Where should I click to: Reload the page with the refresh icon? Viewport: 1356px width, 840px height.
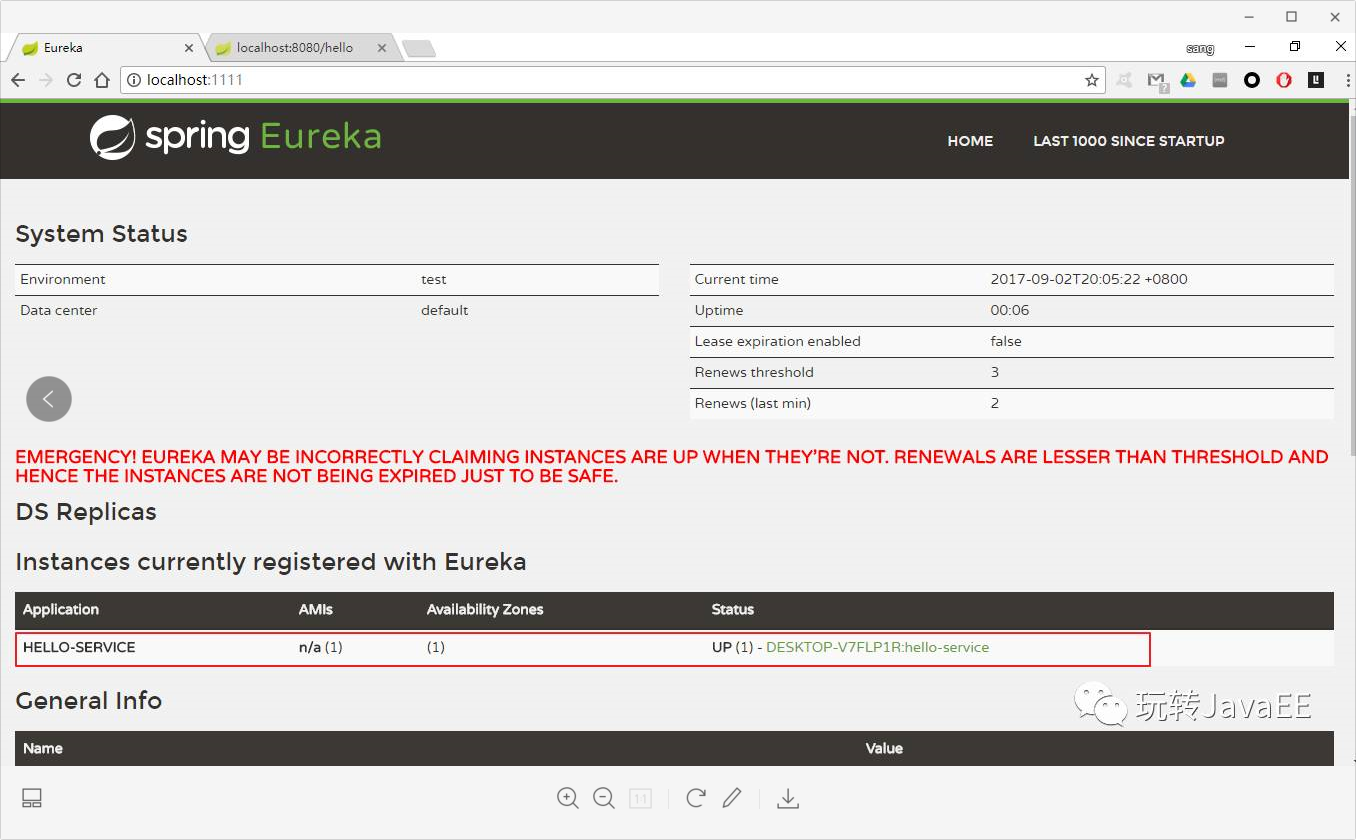coord(74,80)
